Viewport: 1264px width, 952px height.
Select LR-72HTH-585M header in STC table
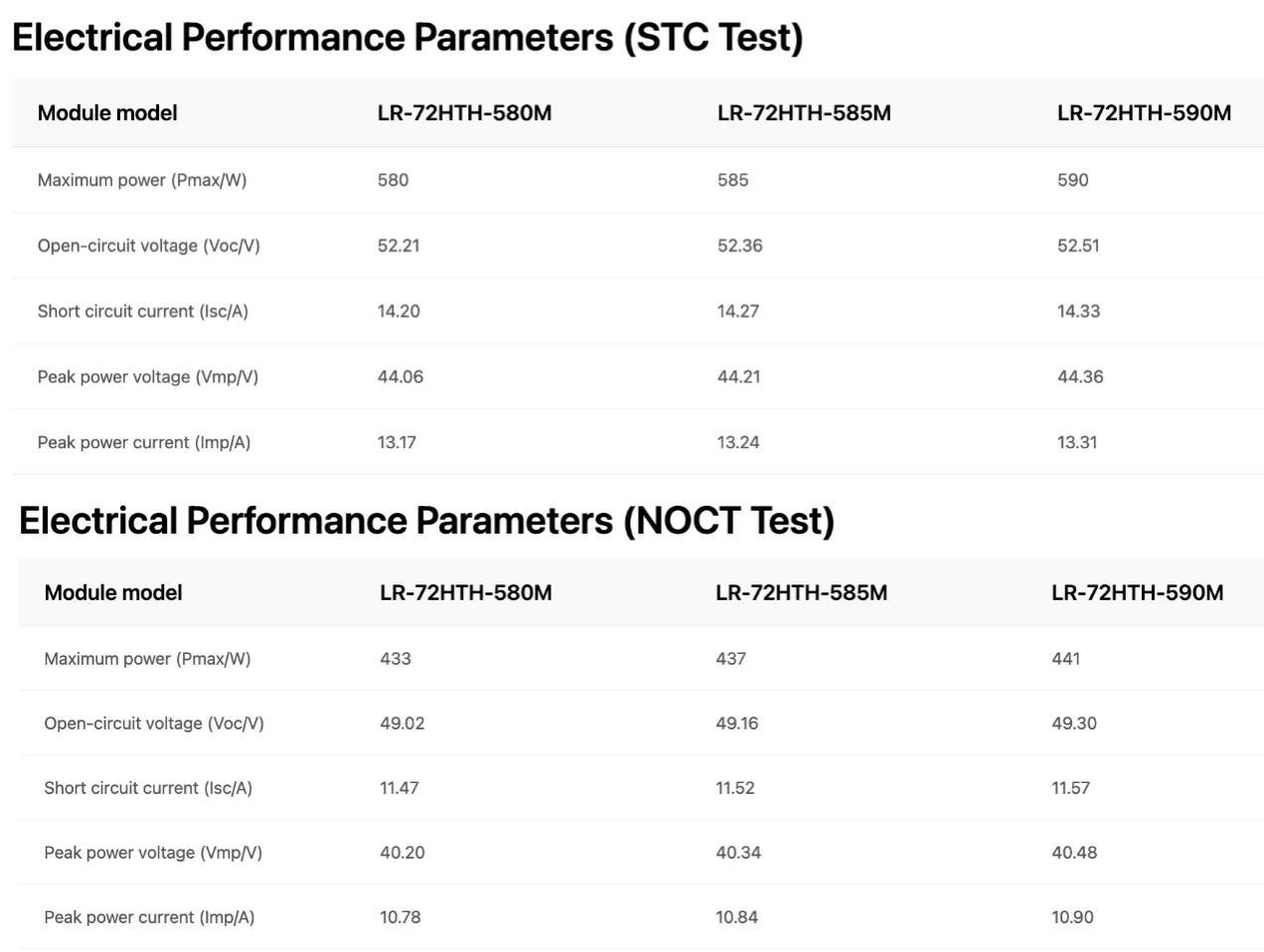[804, 113]
